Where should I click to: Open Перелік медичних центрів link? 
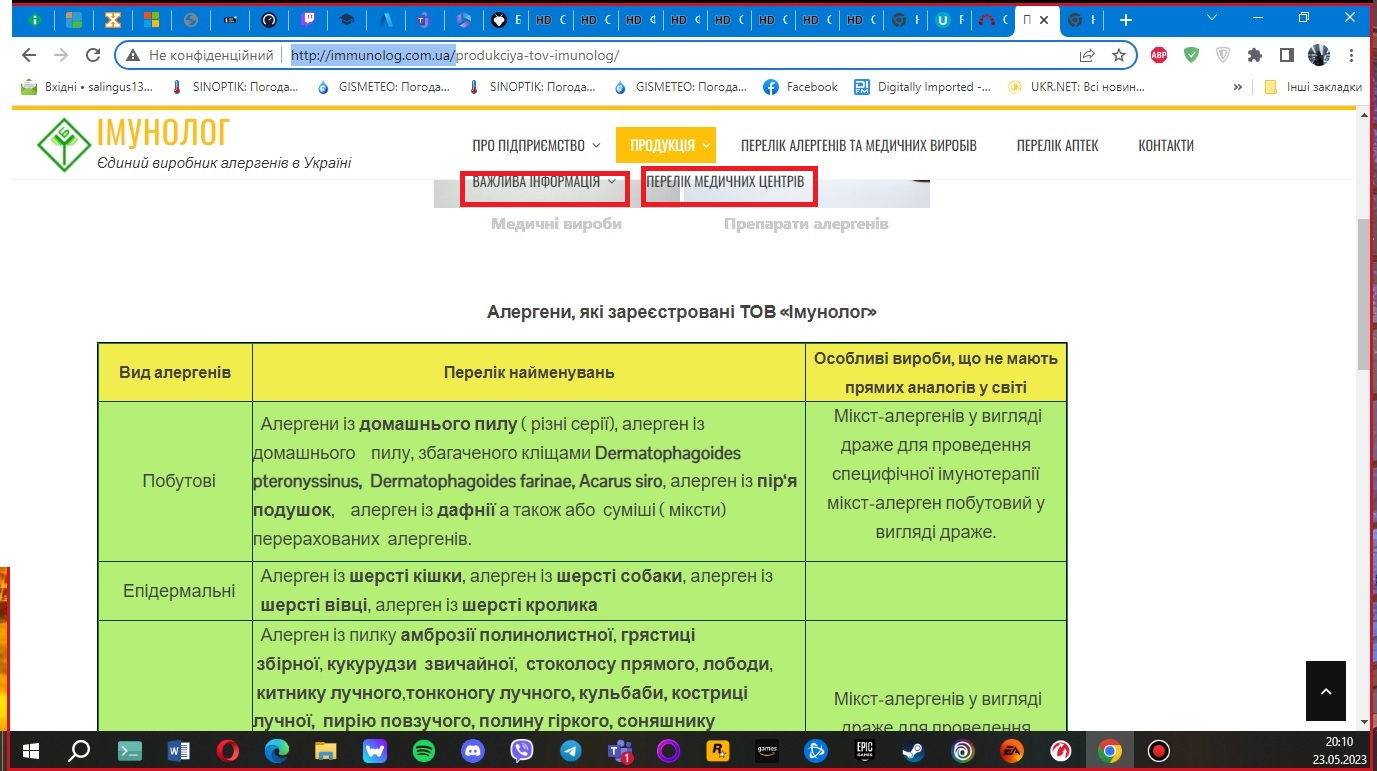click(725, 182)
